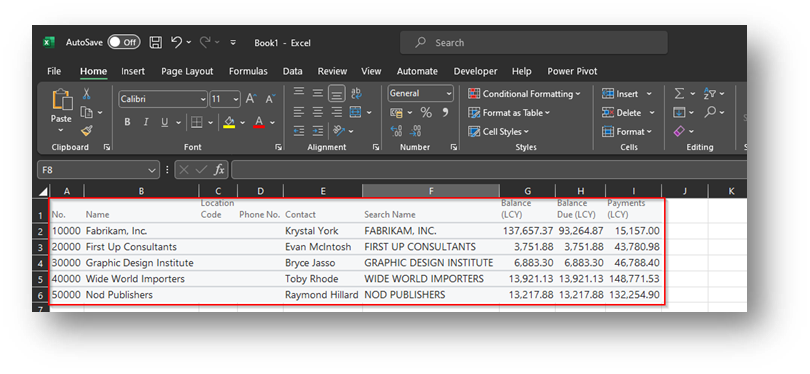Align text left
Screen dimensions: 810x374
click(x=299, y=112)
